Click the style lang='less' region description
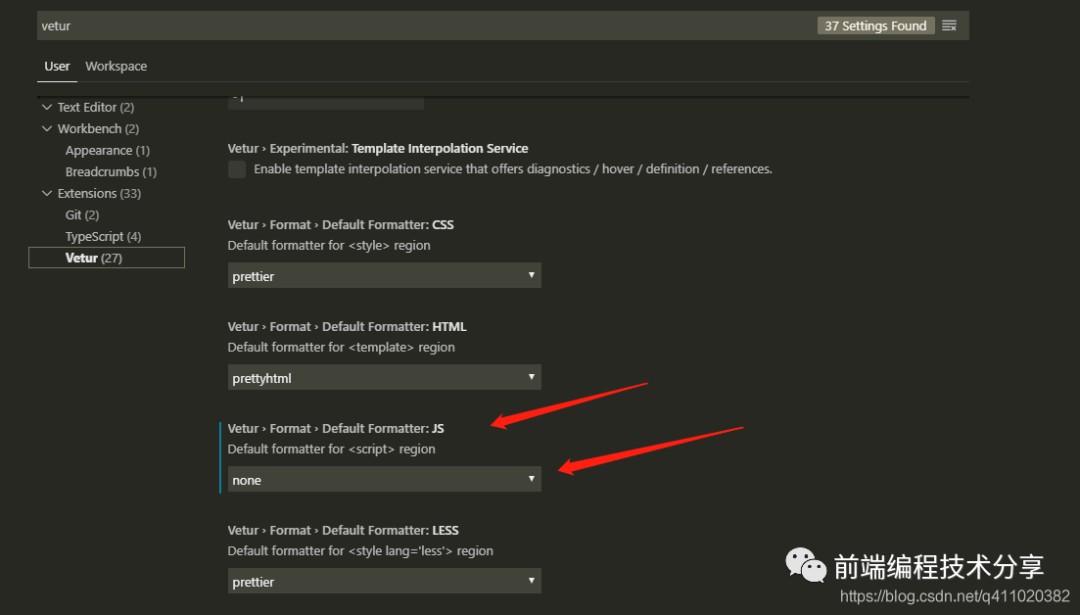The image size is (1080, 615). point(360,551)
